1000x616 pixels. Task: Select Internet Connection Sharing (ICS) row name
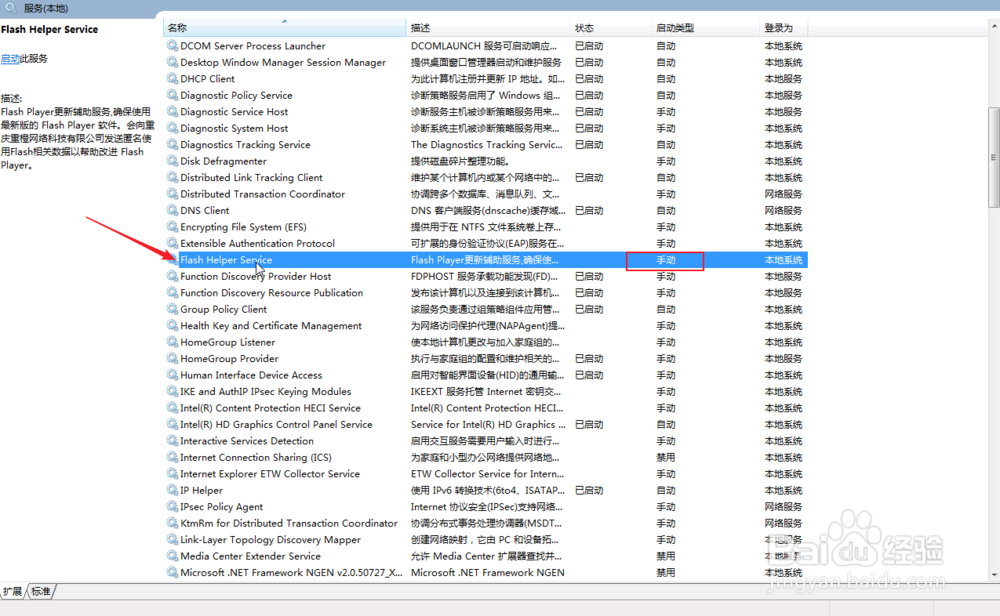pos(256,457)
